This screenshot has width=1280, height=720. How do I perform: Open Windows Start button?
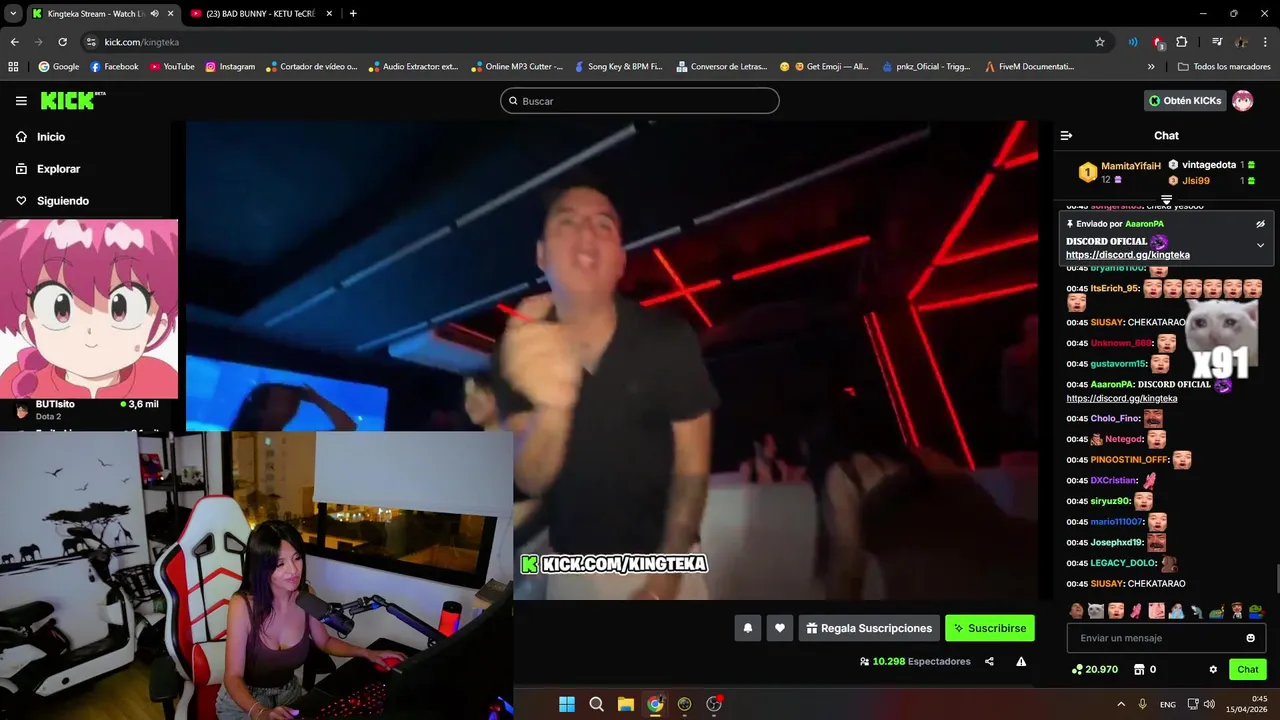567,704
